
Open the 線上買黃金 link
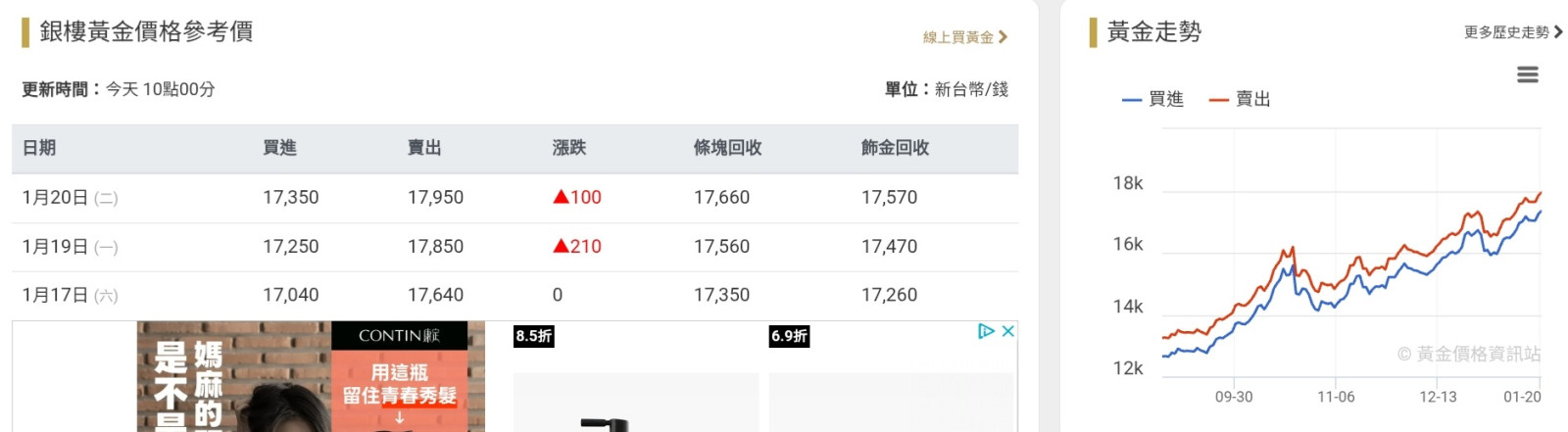point(957,37)
